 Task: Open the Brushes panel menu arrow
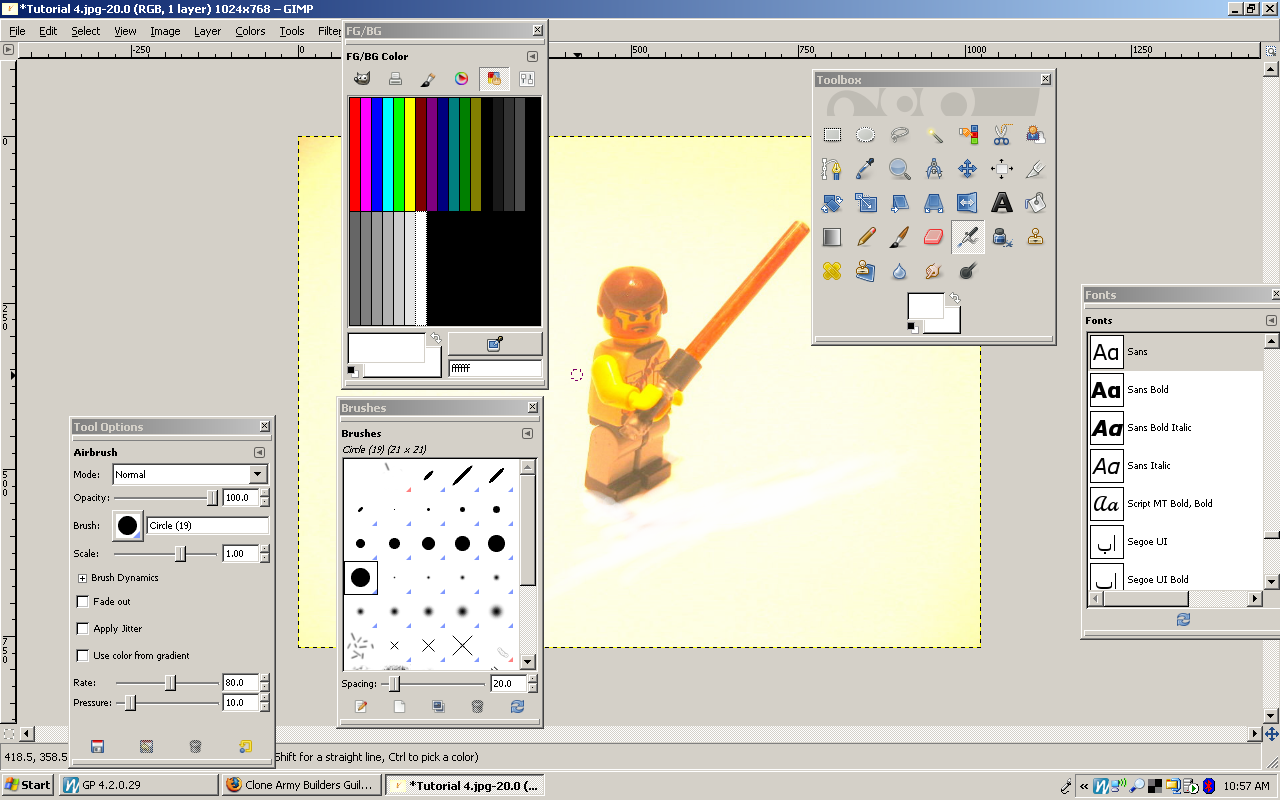(527, 433)
